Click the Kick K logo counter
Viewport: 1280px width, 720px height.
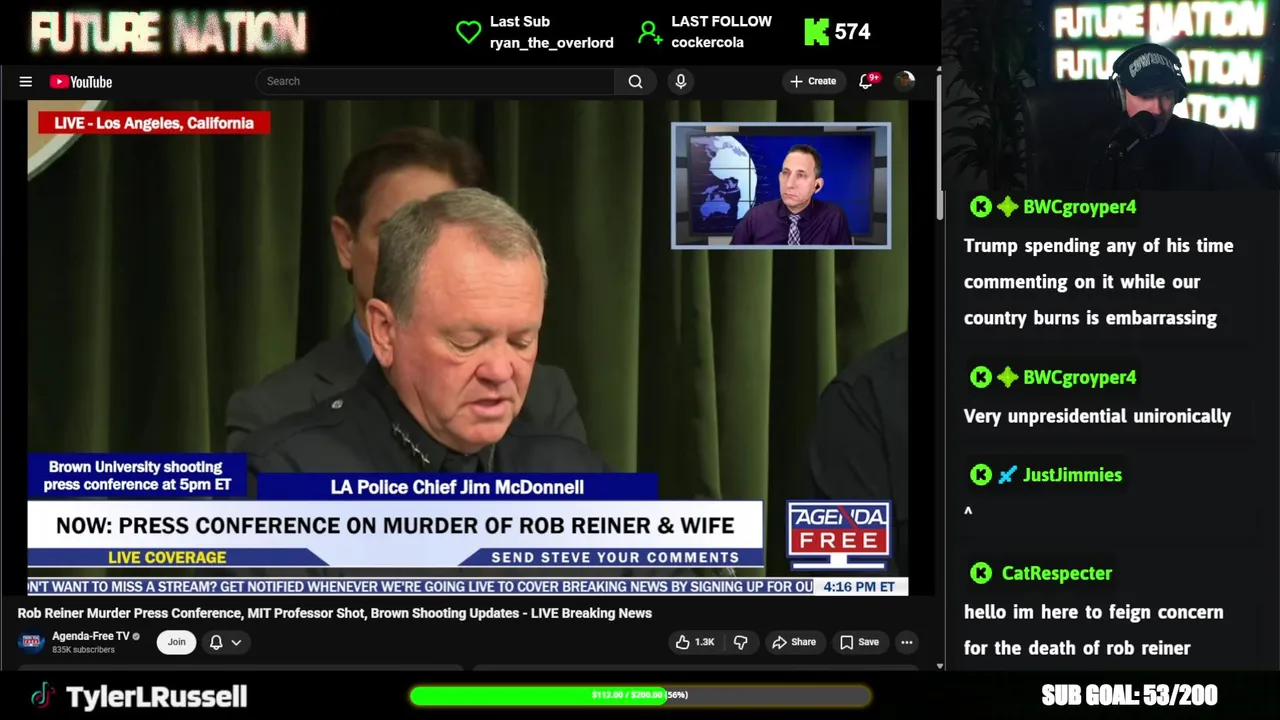(x=816, y=32)
